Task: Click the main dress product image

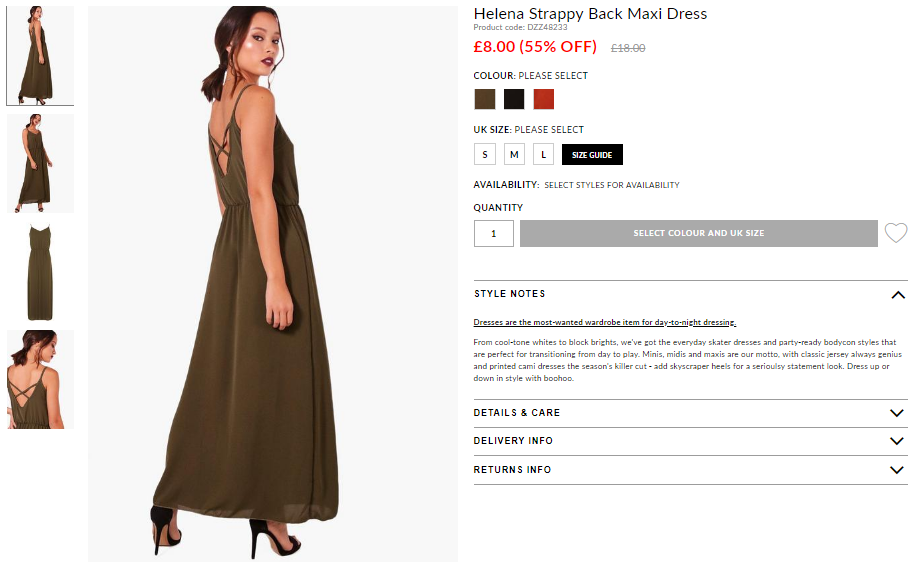Action: (x=272, y=284)
